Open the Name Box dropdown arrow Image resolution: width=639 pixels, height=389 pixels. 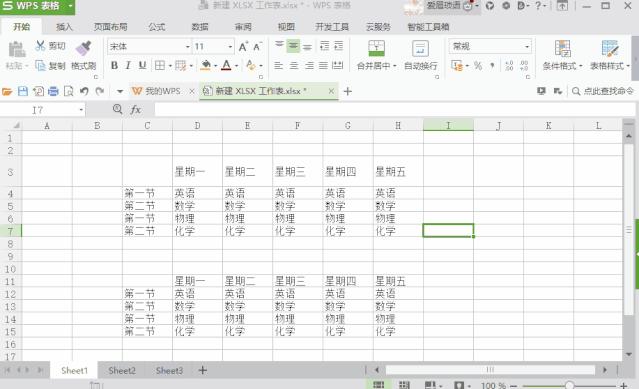pyautogui.click(x=81, y=110)
